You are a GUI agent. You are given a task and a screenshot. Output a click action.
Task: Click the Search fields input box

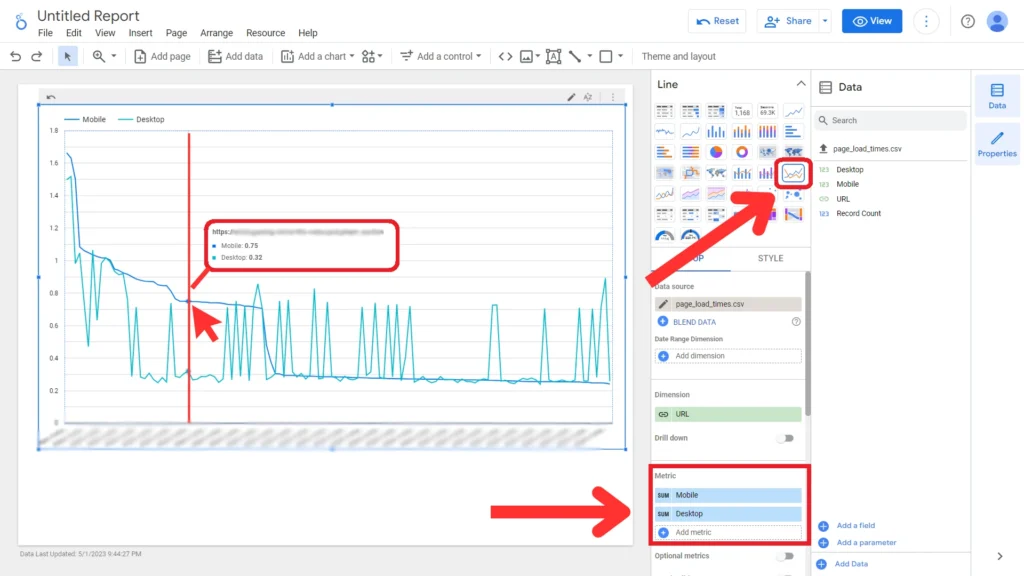[x=890, y=120]
